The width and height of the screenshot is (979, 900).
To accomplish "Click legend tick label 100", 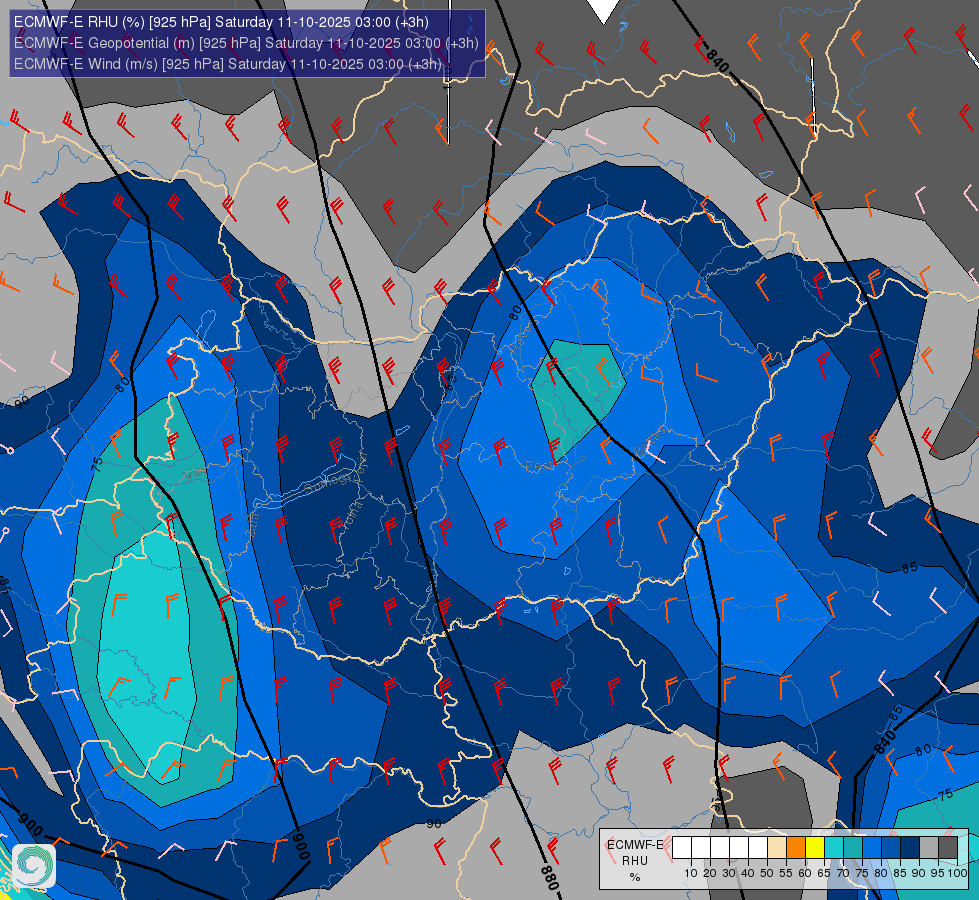I will point(958,873).
